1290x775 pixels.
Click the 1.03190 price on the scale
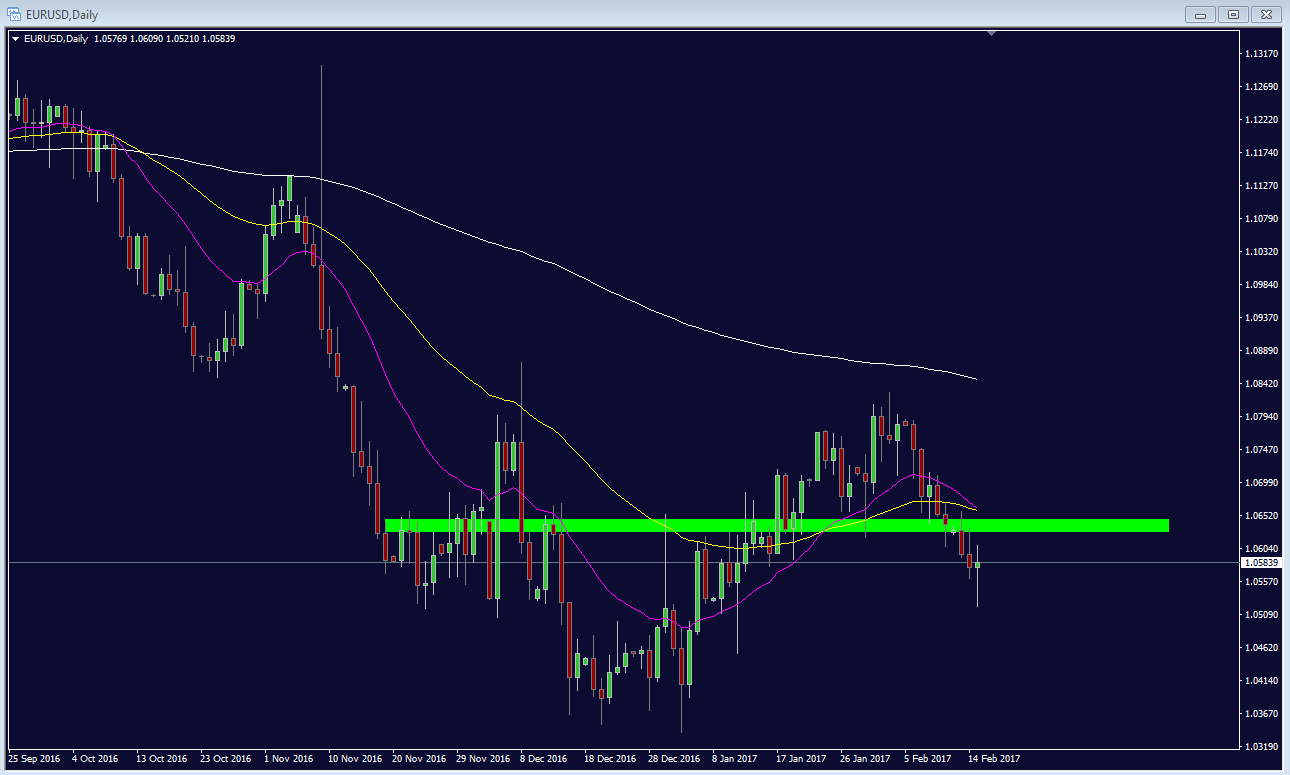click(x=1259, y=746)
